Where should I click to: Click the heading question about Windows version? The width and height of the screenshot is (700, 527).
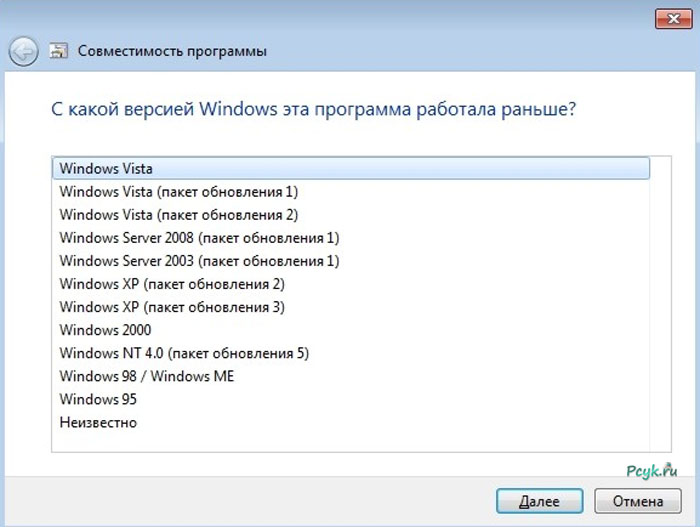click(313, 109)
